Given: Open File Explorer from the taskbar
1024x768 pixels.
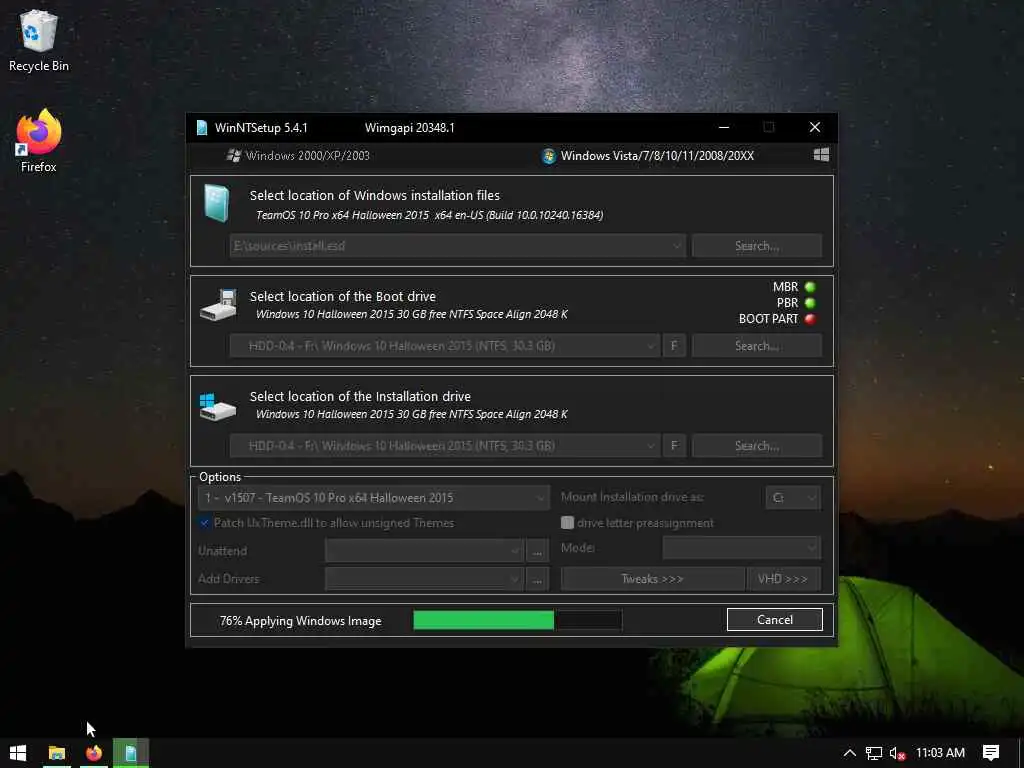Looking at the screenshot, I should tap(57, 753).
